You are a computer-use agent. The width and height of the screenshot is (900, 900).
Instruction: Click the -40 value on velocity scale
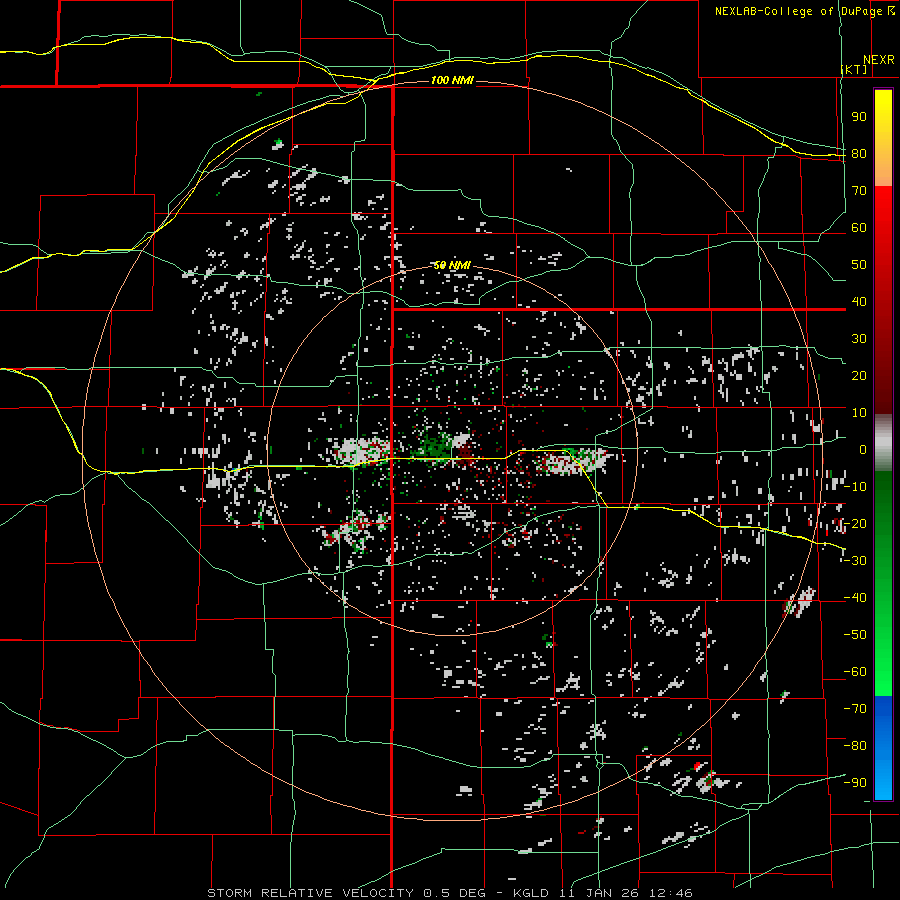click(855, 598)
